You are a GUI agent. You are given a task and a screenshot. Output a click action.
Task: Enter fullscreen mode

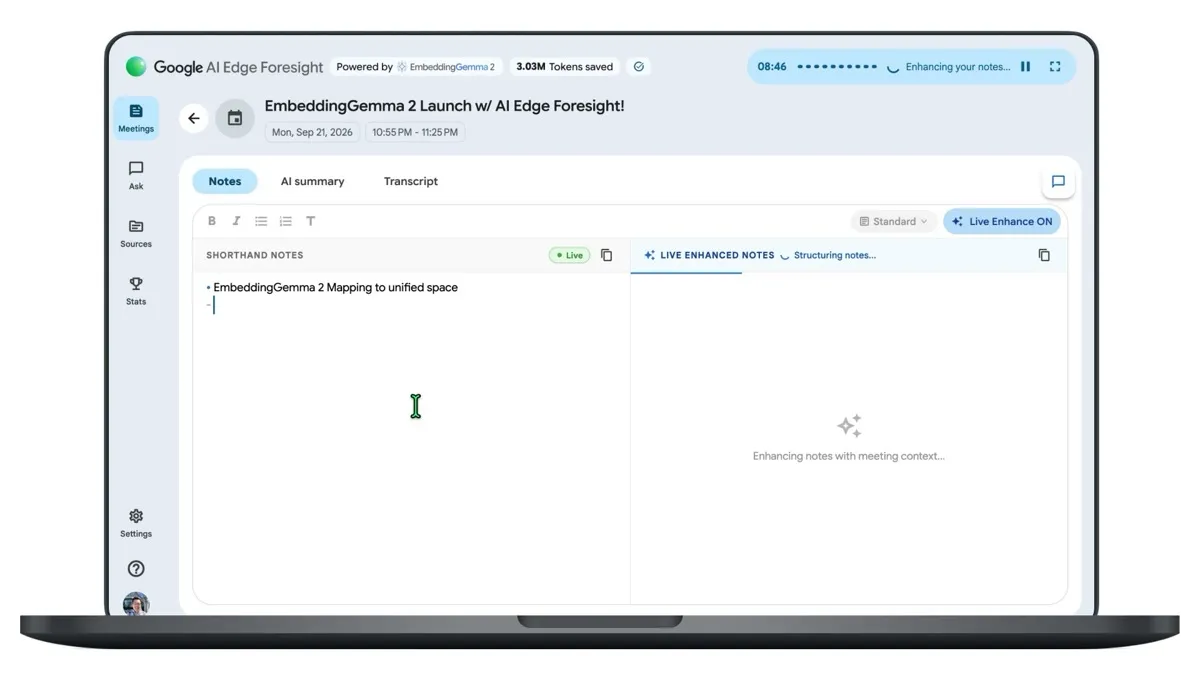tap(1055, 67)
